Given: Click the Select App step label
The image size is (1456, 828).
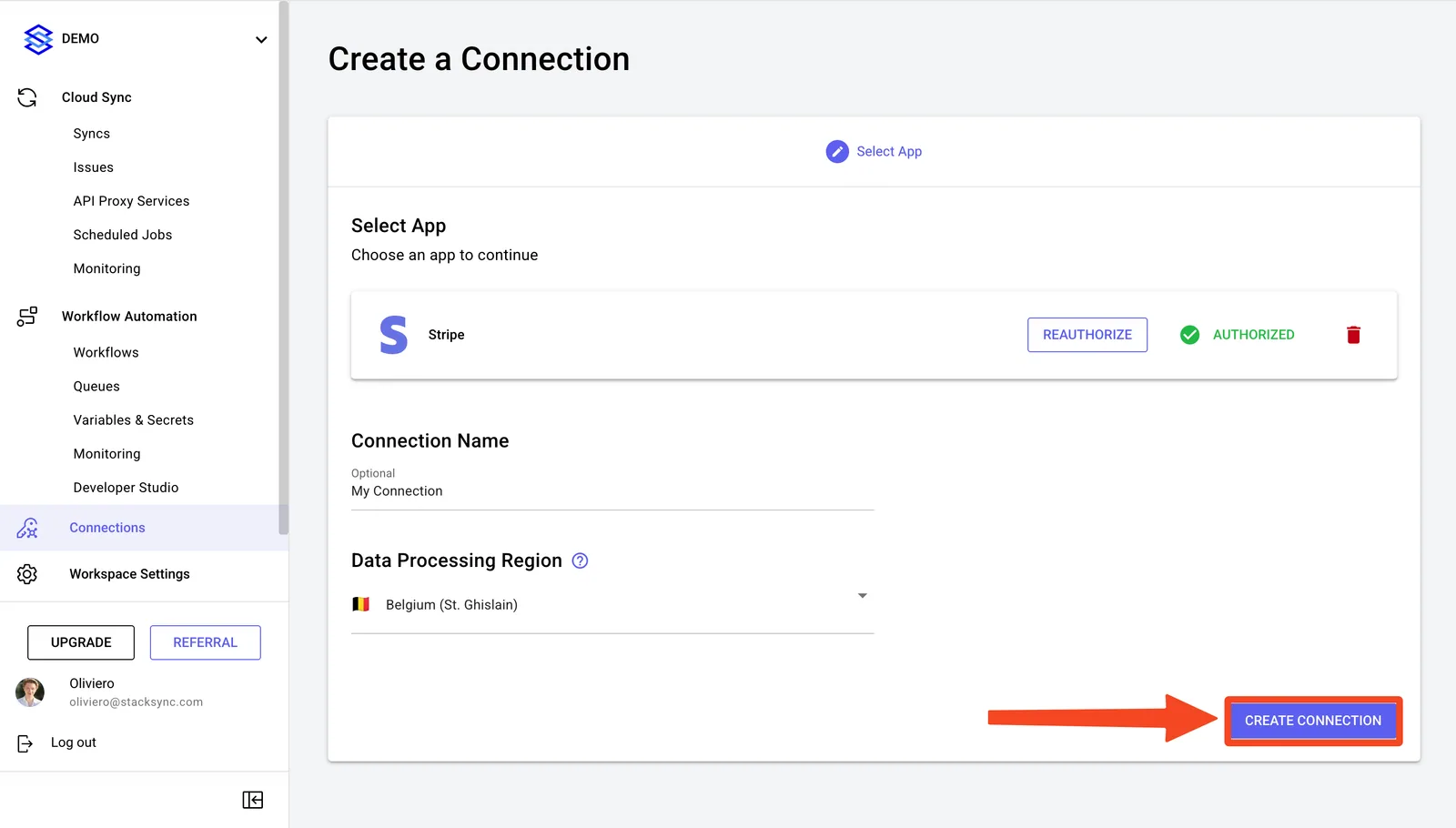Looking at the screenshot, I should [x=889, y=152].
